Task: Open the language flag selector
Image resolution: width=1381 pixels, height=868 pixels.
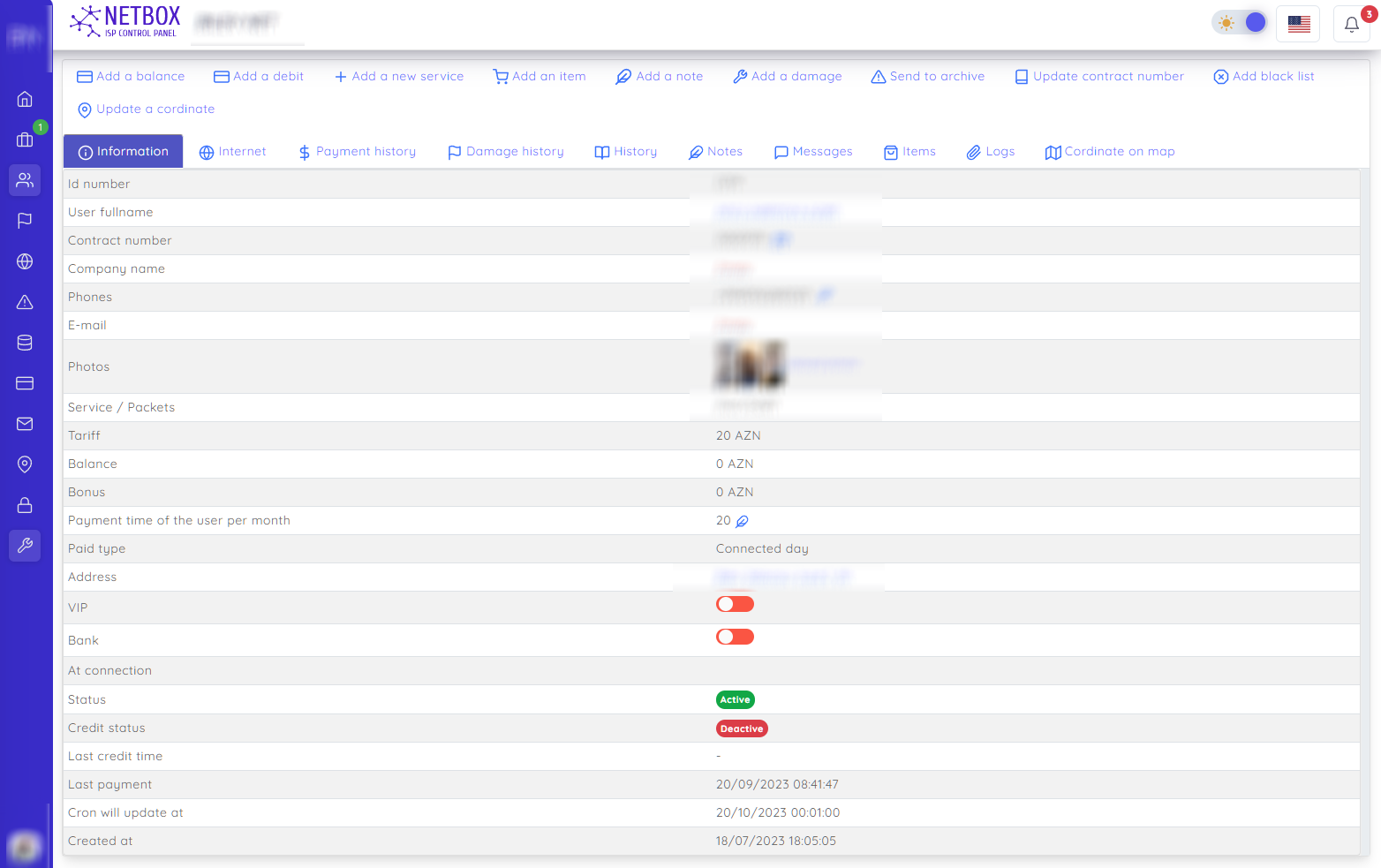Action: pos(1298,24)
